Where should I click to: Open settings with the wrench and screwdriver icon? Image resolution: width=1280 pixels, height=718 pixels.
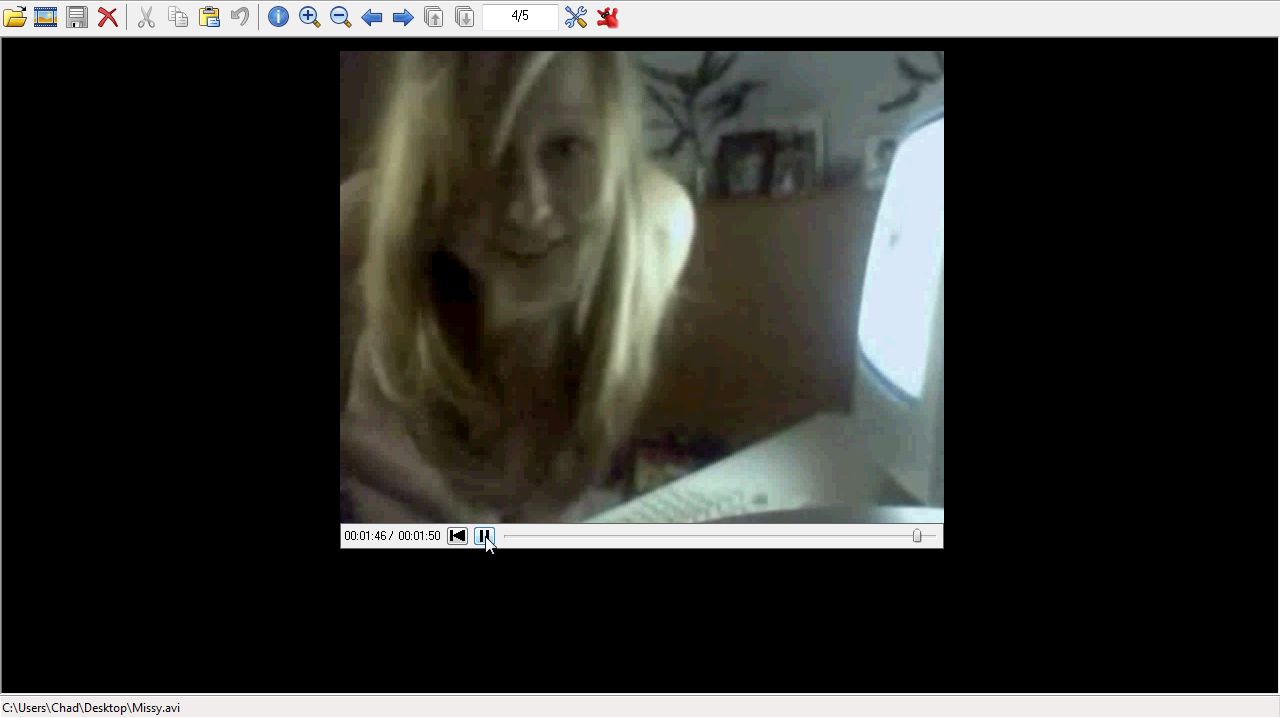[576, 17]
